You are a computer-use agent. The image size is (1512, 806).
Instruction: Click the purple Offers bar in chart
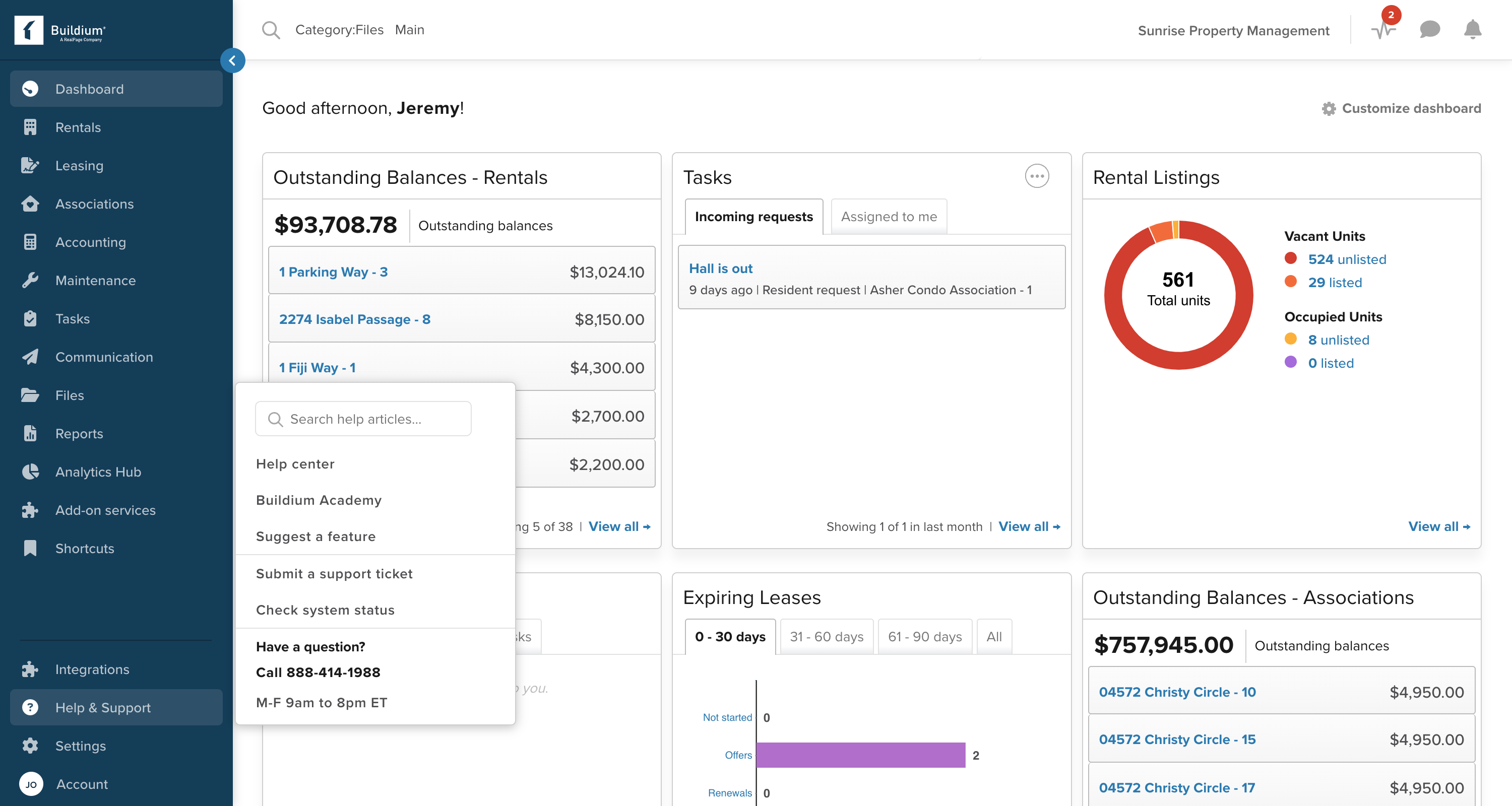pos(860,755)
